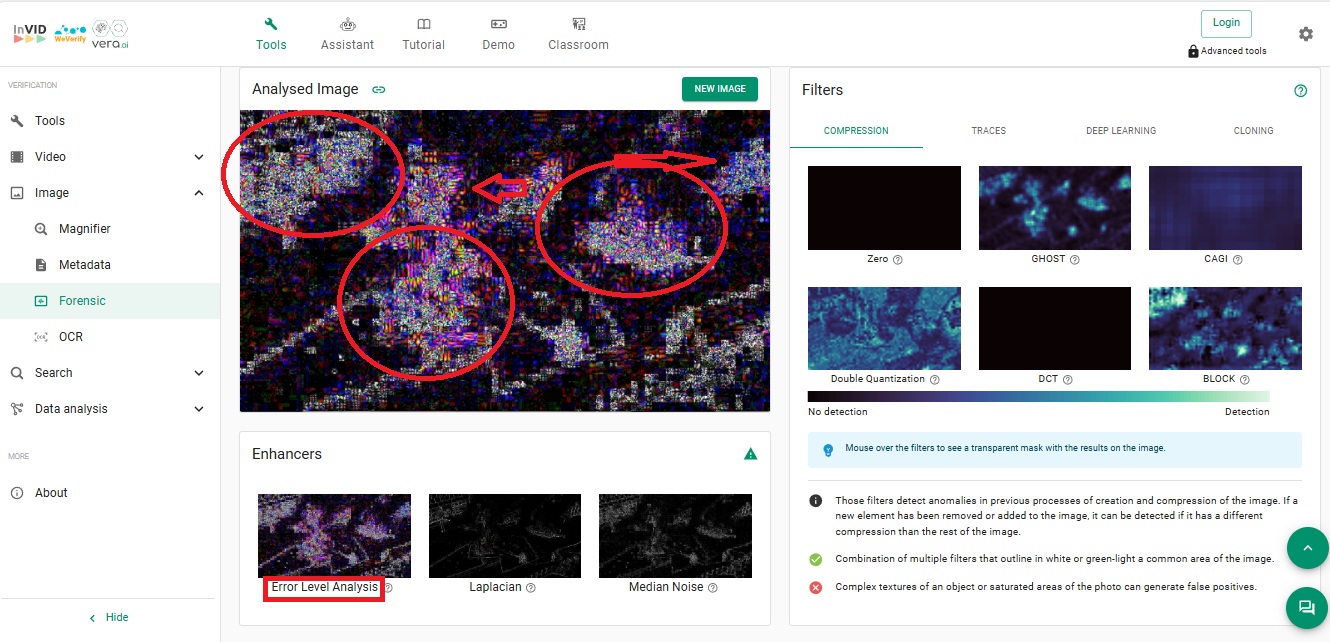Open the Assistant robot icon tab
The width and height of the screenshot is (1330, 642).
347,34
